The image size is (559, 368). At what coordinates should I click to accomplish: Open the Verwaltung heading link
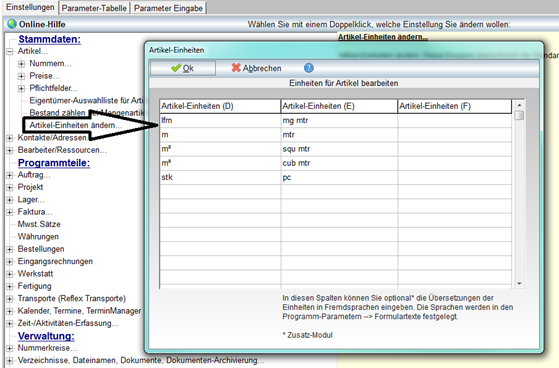point(46,336)
